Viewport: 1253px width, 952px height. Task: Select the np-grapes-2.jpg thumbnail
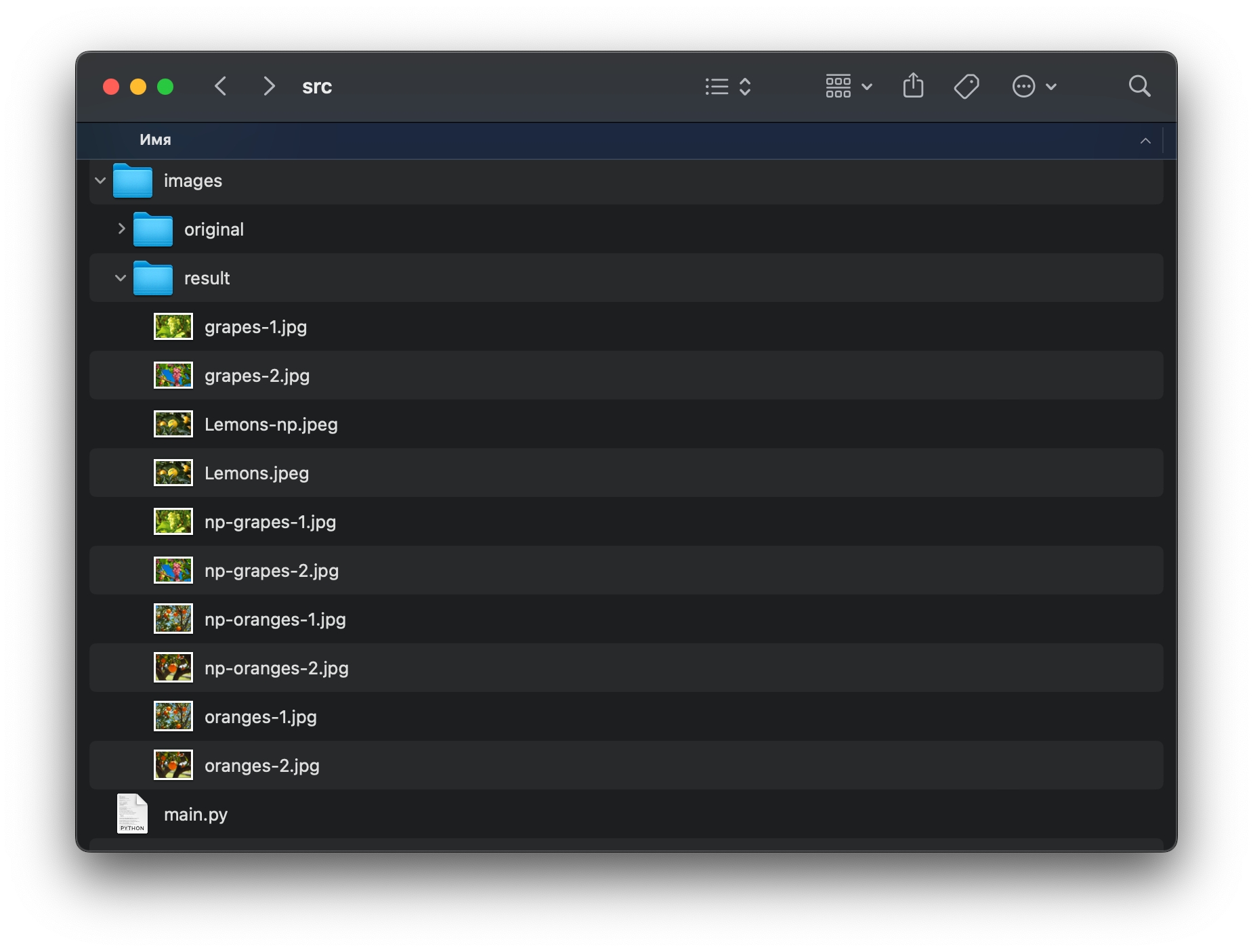173,570
